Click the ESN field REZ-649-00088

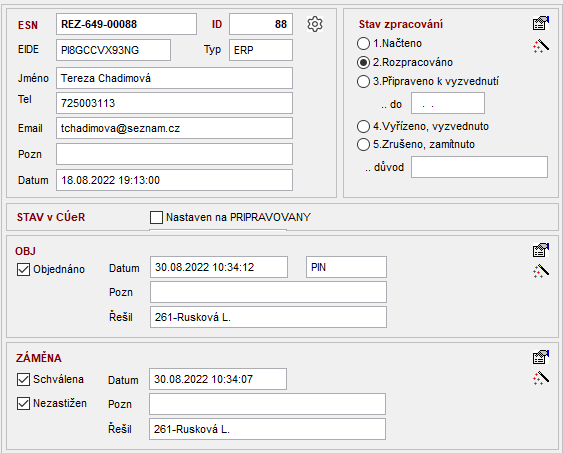(126, 24)
